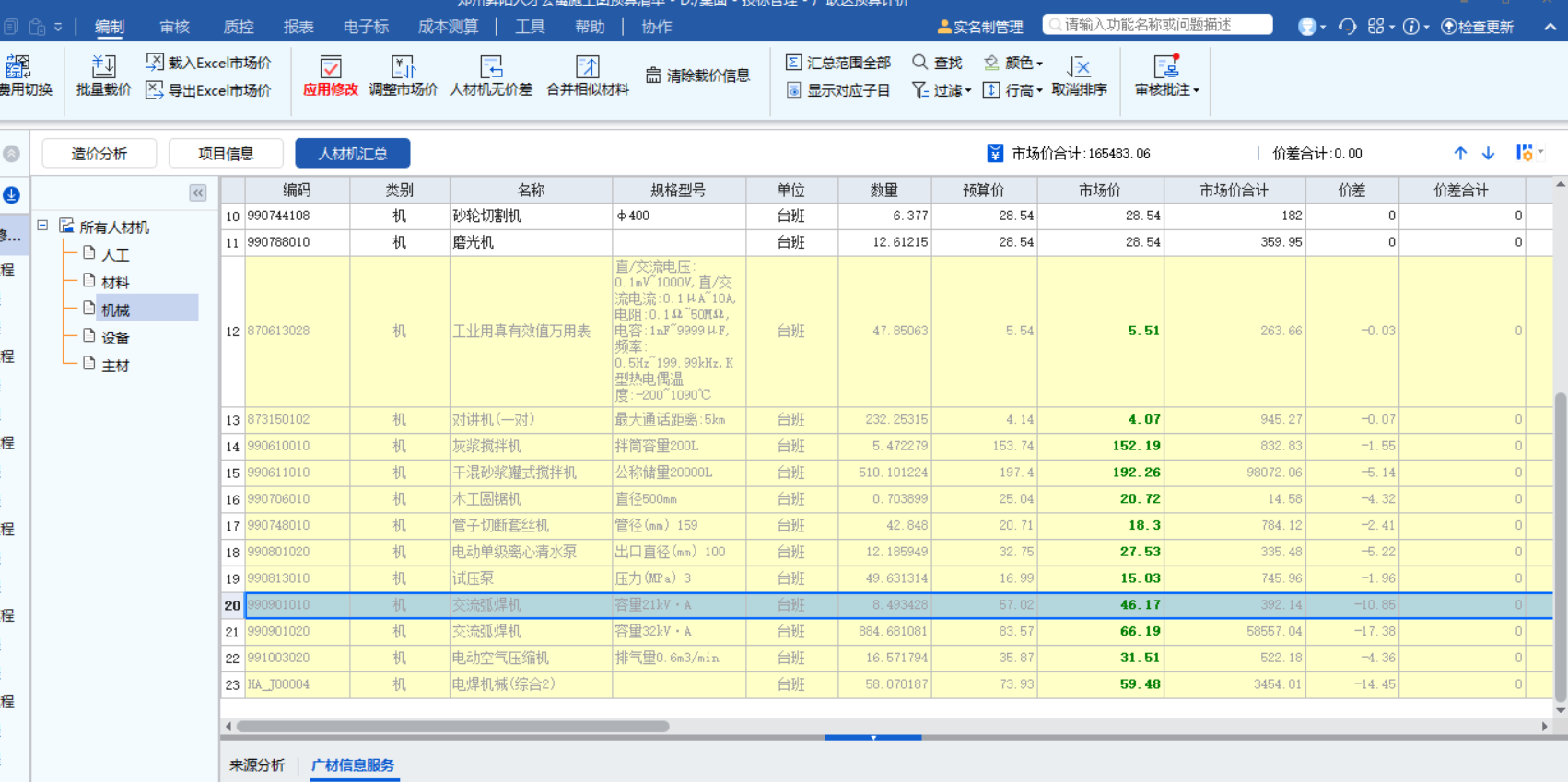Select the 人工 tree item
The image size is (1568, 782).
tap(115, 254)
